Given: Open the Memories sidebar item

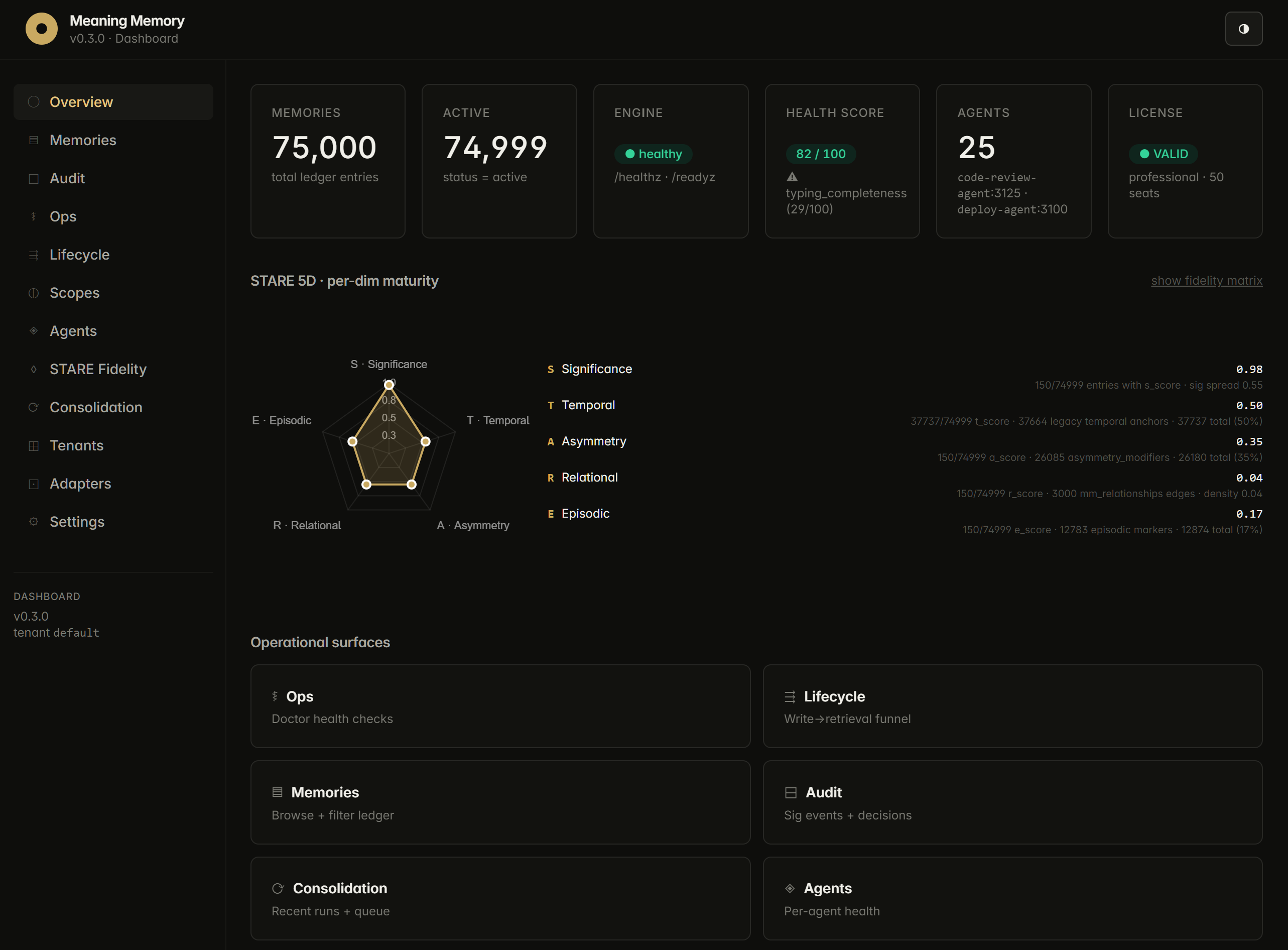Looking at the screenshot, I should pos(113,140).
